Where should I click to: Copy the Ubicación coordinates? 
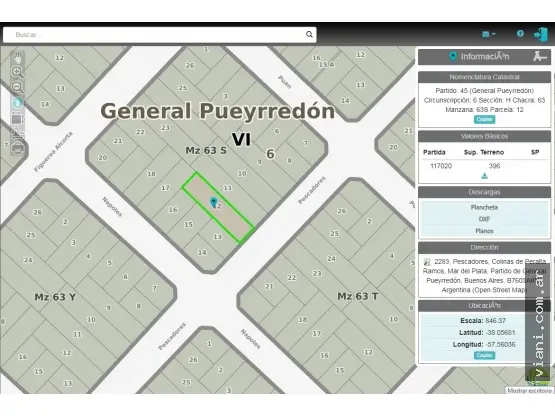coord(484,355)
